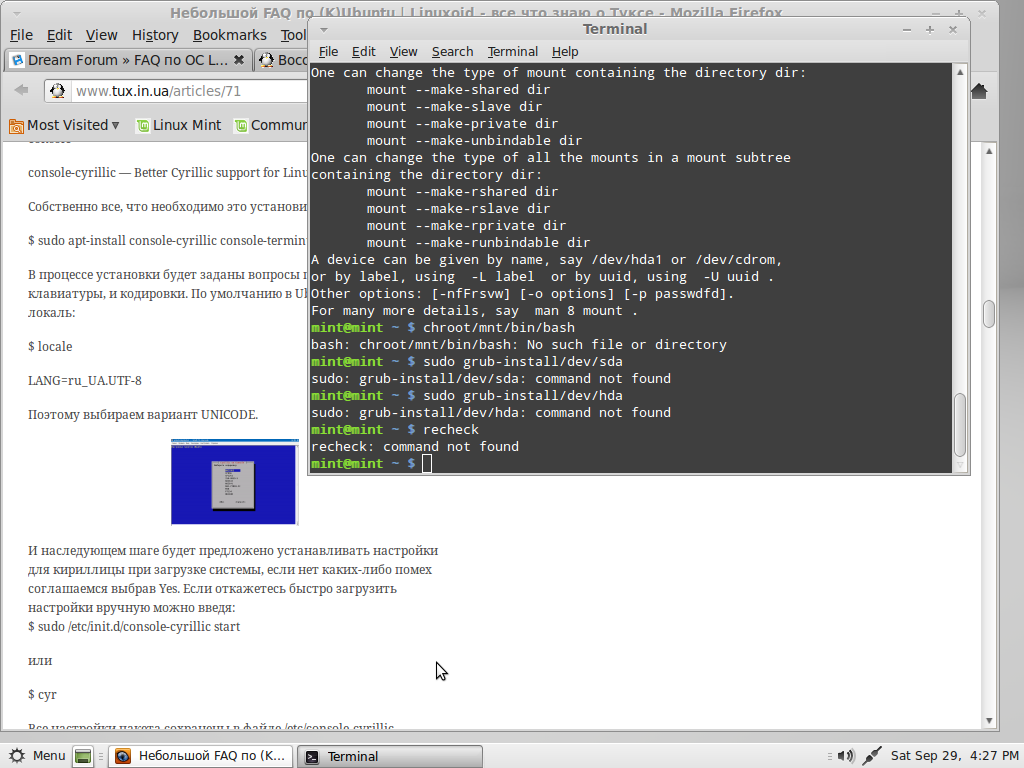1024x768 pixels.
Task: Click the volume speaker icon in tray
Action: point(846,756)
